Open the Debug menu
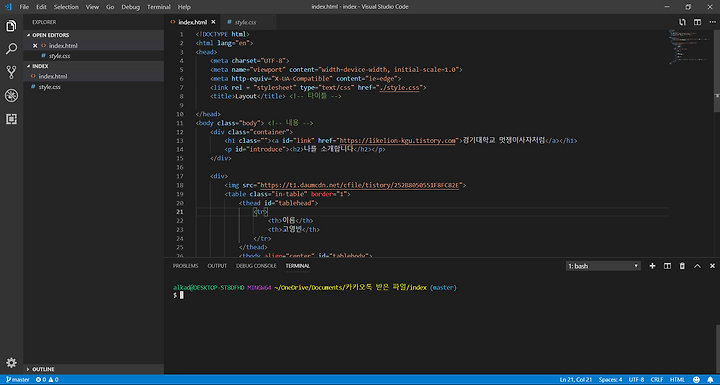720x385 pixels. pyautogui.click(x=130, y=7)
